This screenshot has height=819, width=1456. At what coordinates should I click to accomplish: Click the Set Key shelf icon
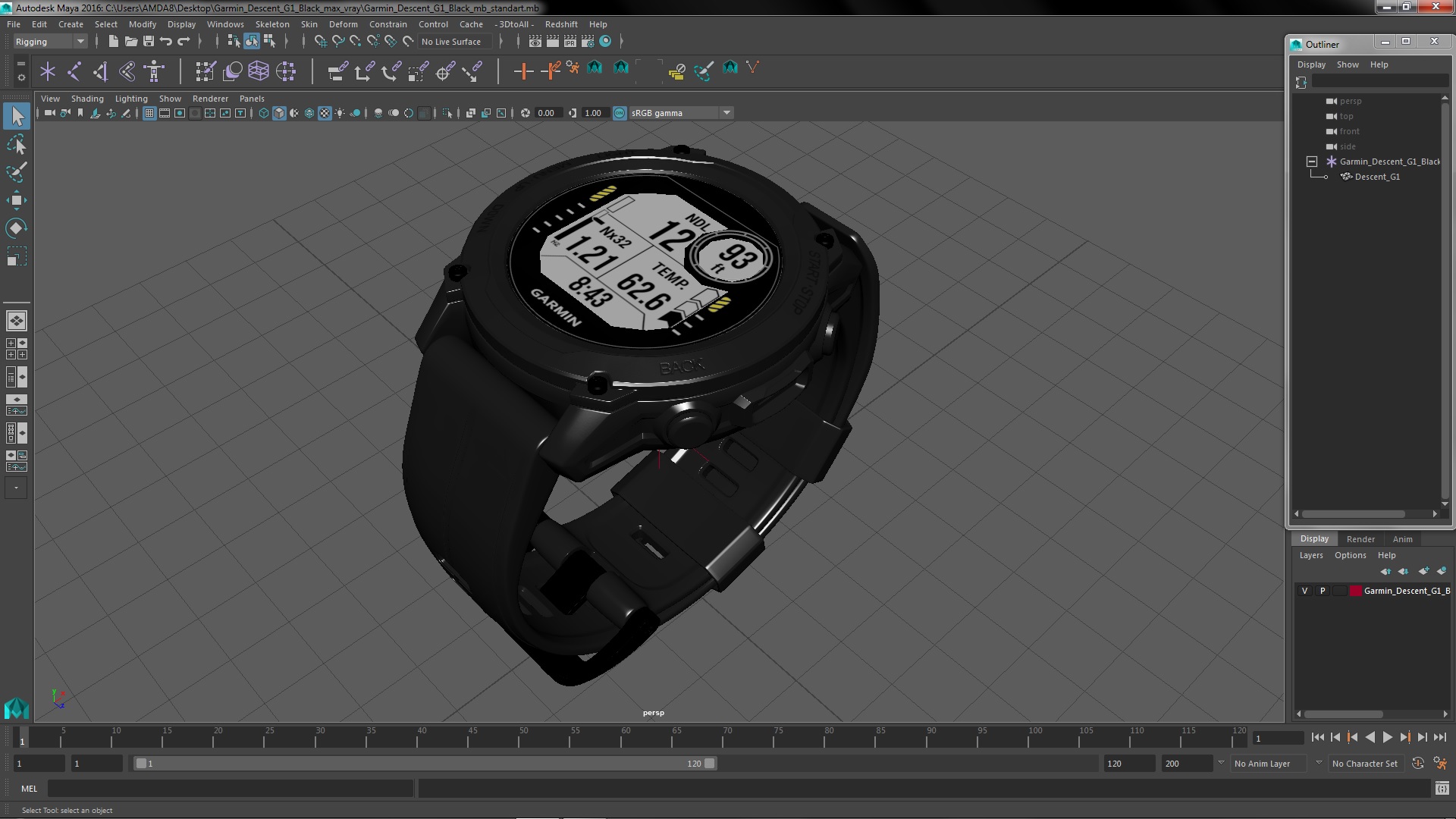click(523, 71)
